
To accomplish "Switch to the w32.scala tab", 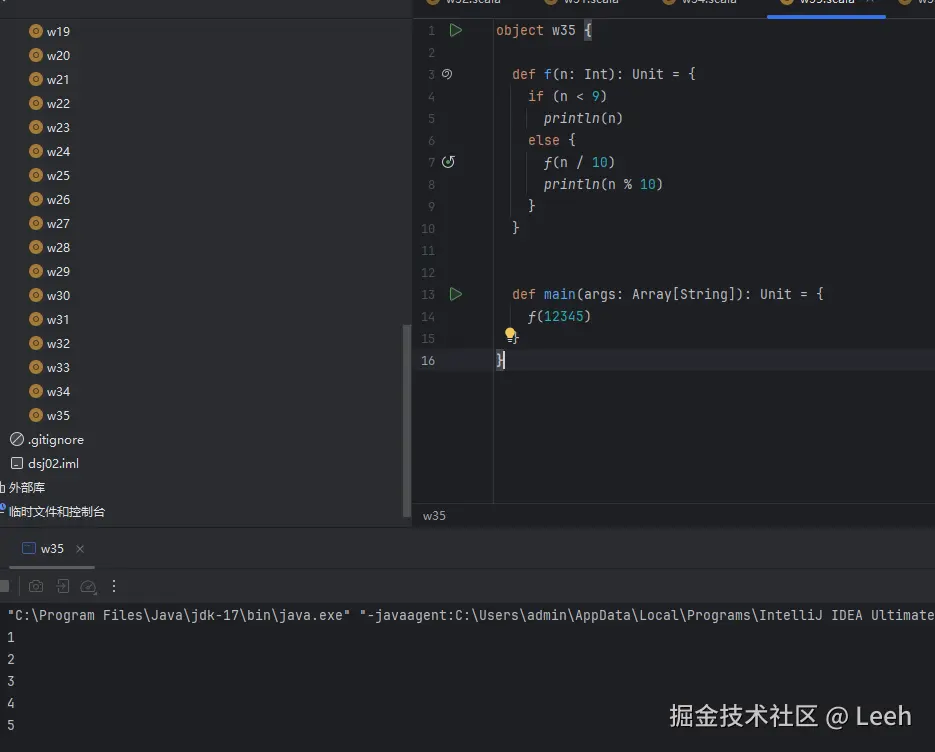I will 470,3.
